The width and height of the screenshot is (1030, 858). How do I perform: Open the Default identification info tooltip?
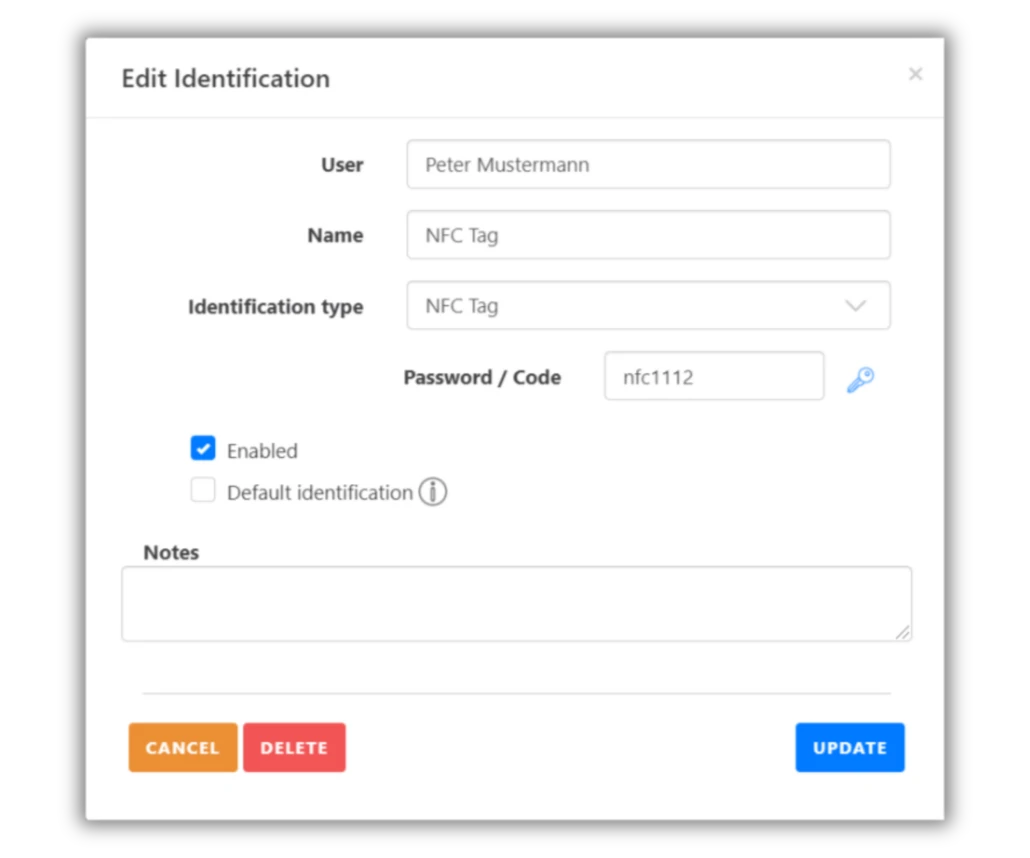coord(433,492)
